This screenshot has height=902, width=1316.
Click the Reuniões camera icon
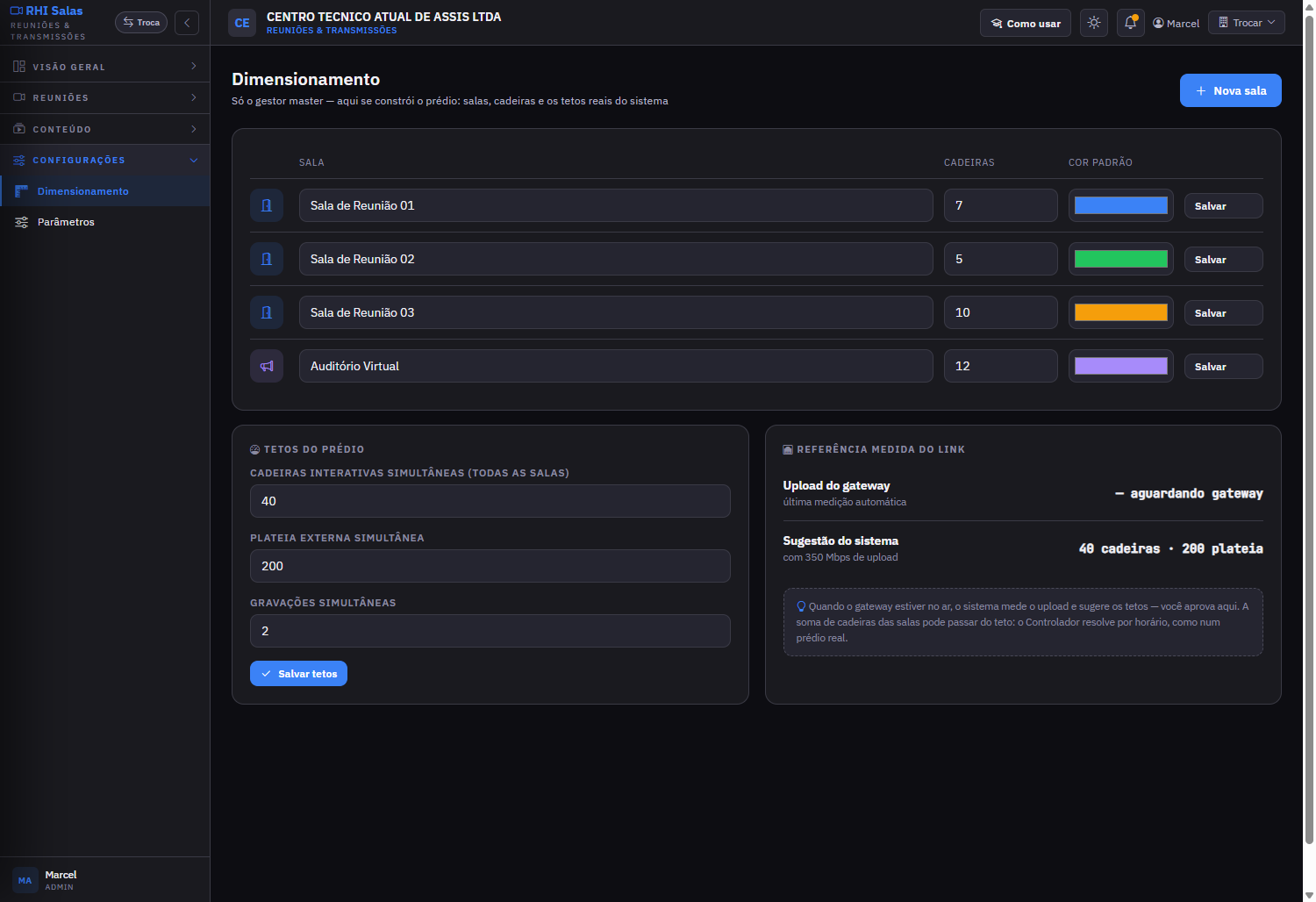point(19,97)
